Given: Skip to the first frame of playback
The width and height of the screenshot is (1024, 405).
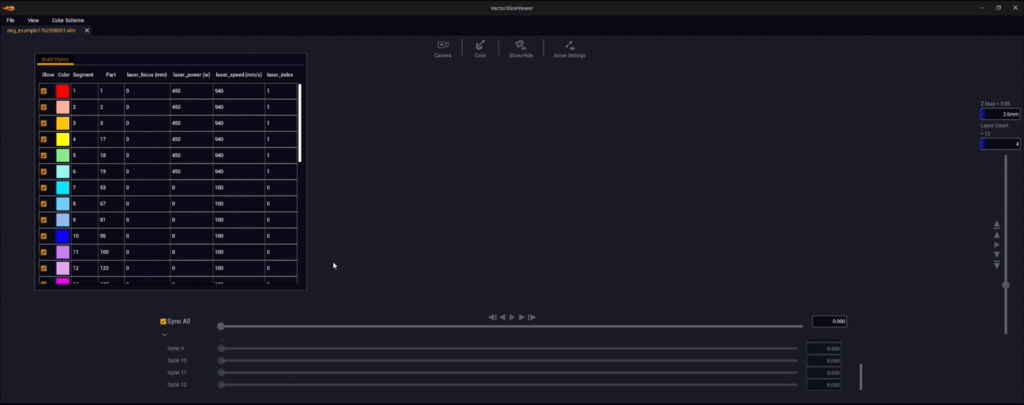Looking at the screenshot, I should [x=492, y=317].
